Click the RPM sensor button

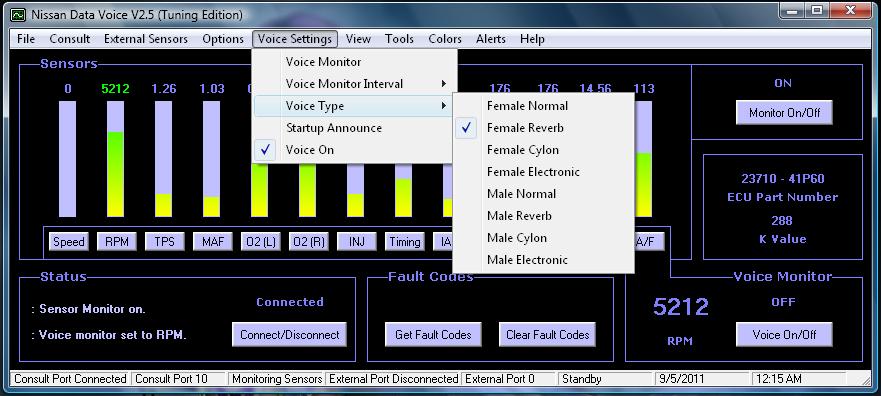click(116, 242)
